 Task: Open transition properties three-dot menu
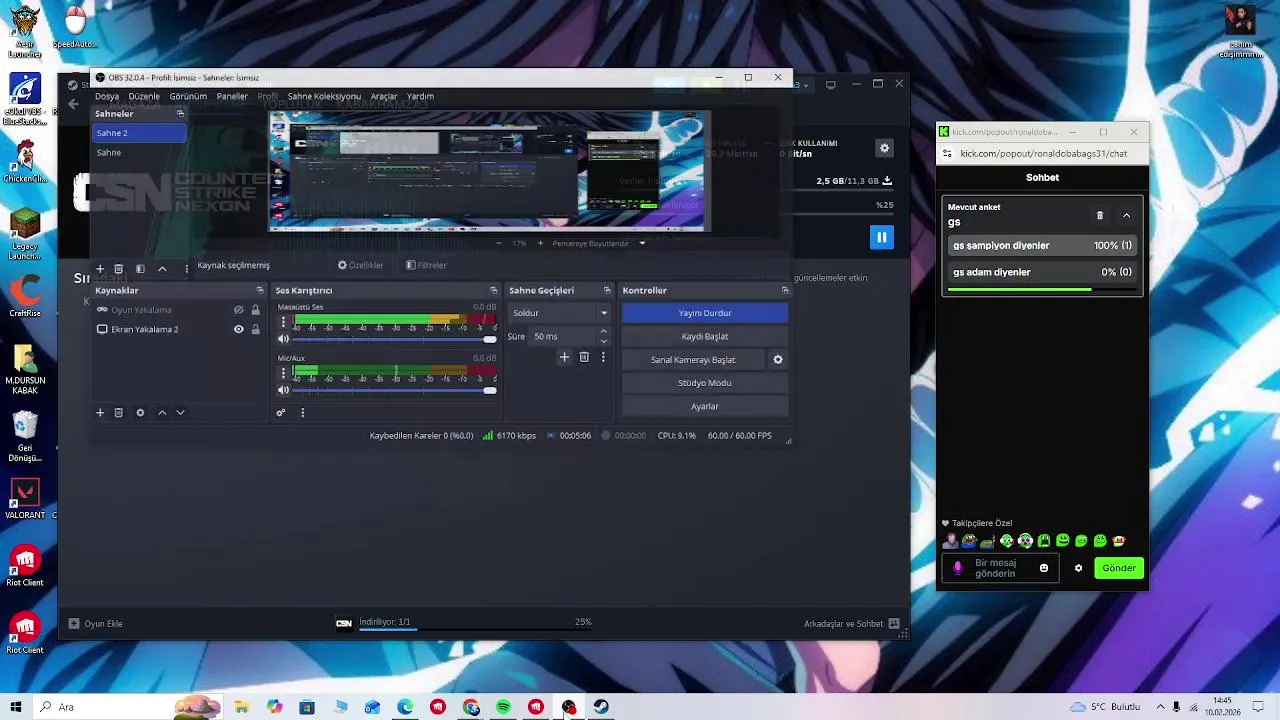point(602,357)
